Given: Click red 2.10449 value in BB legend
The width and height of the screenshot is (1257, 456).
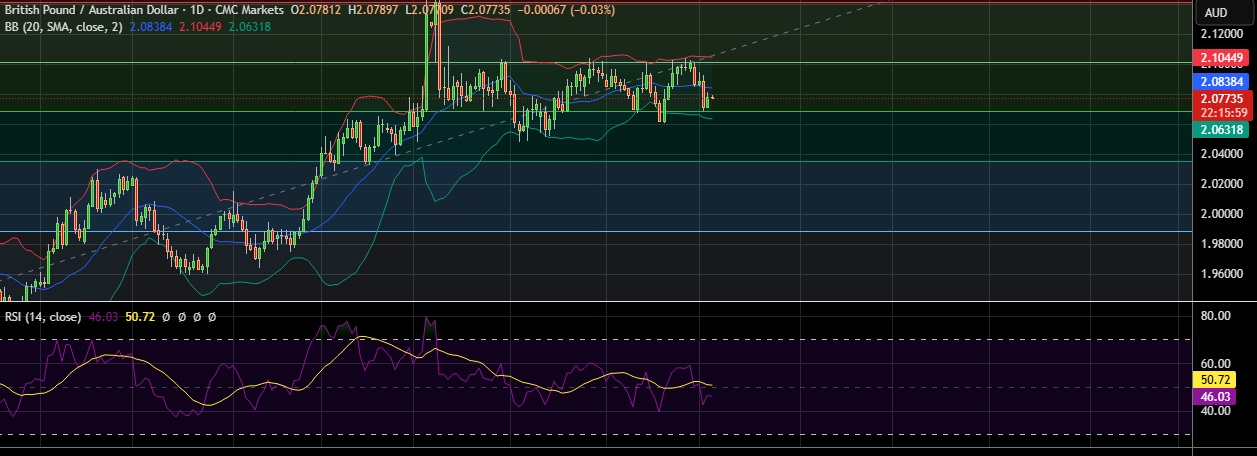Looking at the screenshot, I should (200, 27).
